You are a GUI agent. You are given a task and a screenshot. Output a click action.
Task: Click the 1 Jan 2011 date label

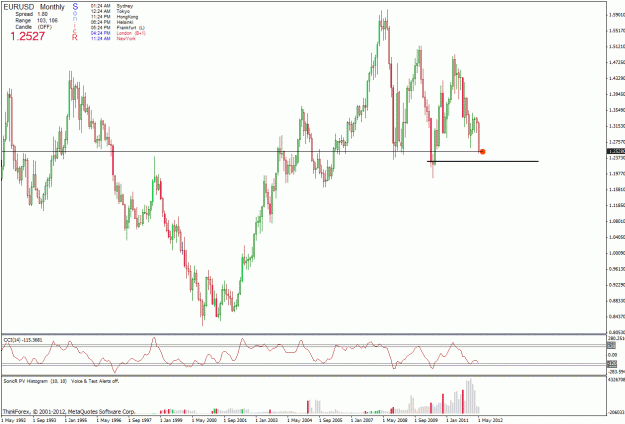[x=457, y=420]
